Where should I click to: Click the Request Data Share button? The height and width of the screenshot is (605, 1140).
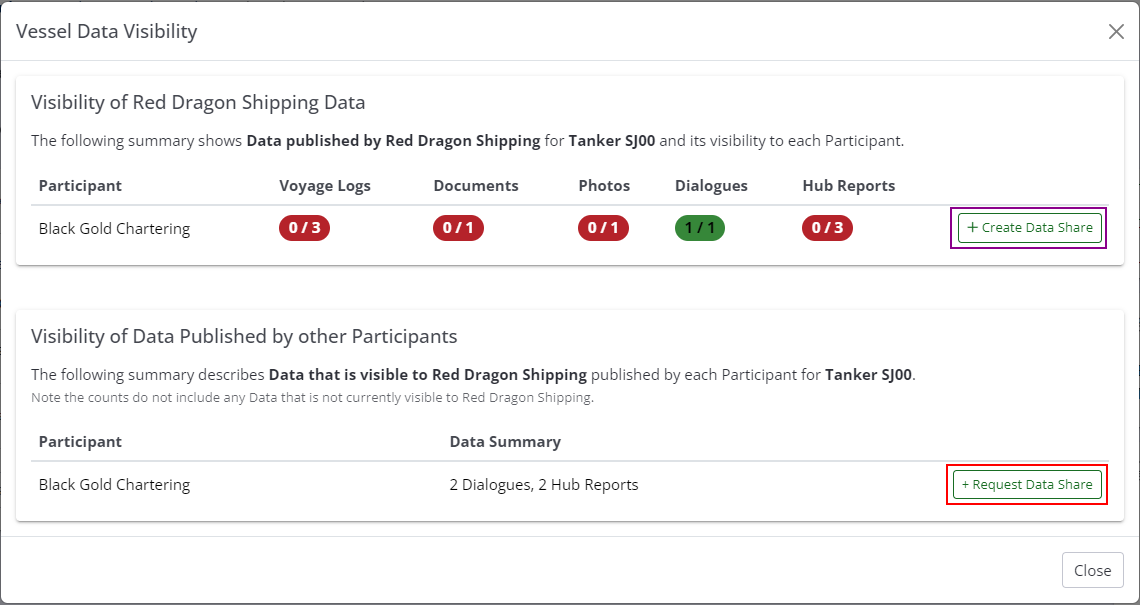pyautogui.click(x=1027, y=485)
